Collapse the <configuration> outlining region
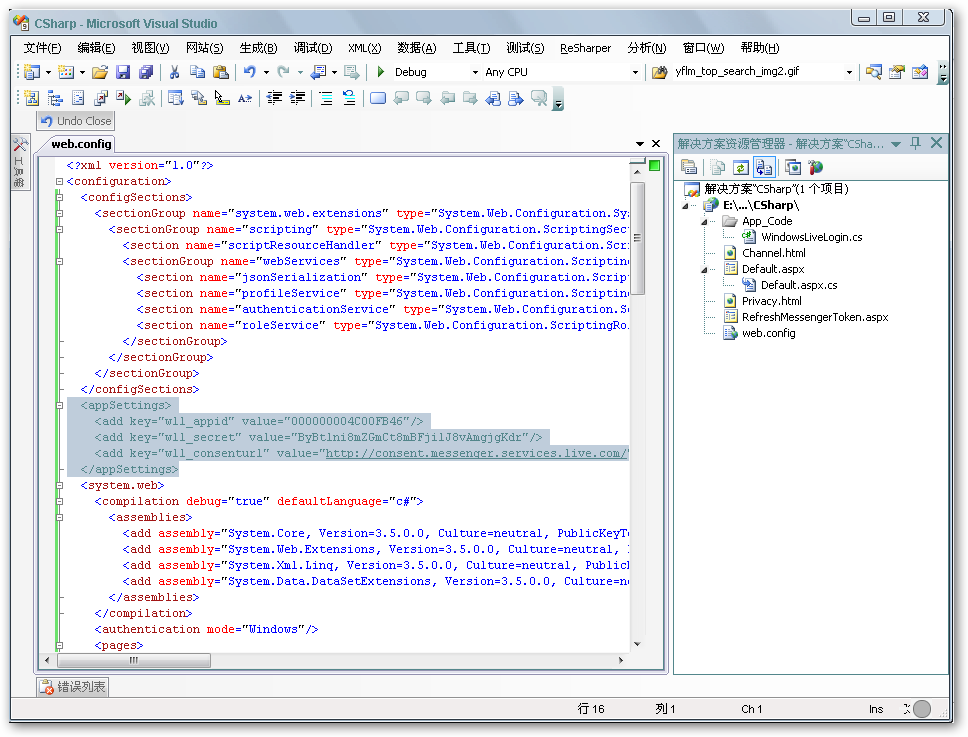This screenshot has height=737, width=968. (x=60, y=181)
